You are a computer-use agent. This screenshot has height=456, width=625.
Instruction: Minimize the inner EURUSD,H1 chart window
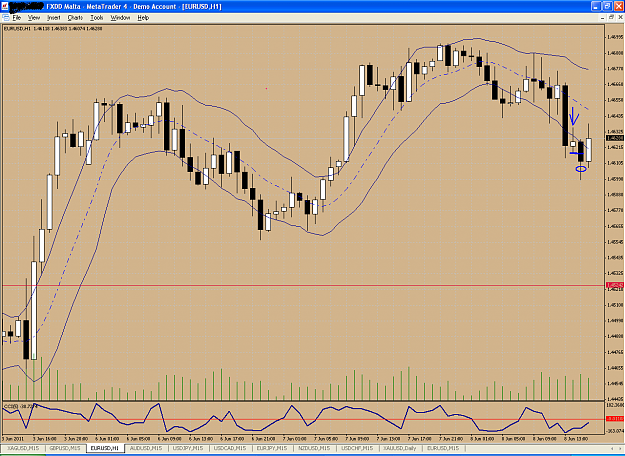[x=602, y=18]
